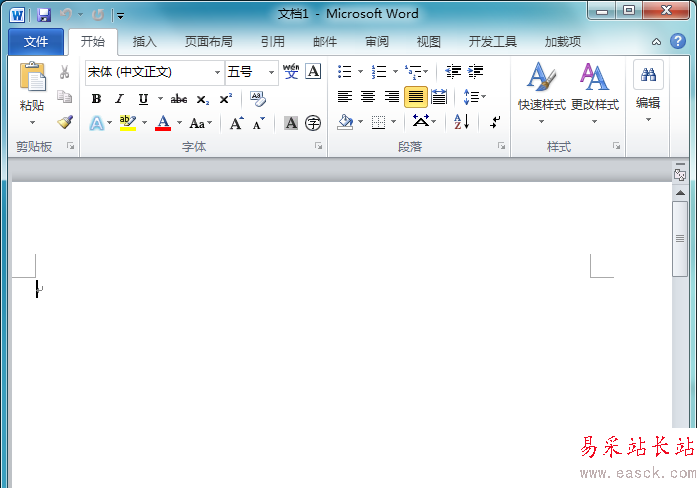Toggle Superscript
The width and height of the screenshot is (697, 488).
click(225, 99)
